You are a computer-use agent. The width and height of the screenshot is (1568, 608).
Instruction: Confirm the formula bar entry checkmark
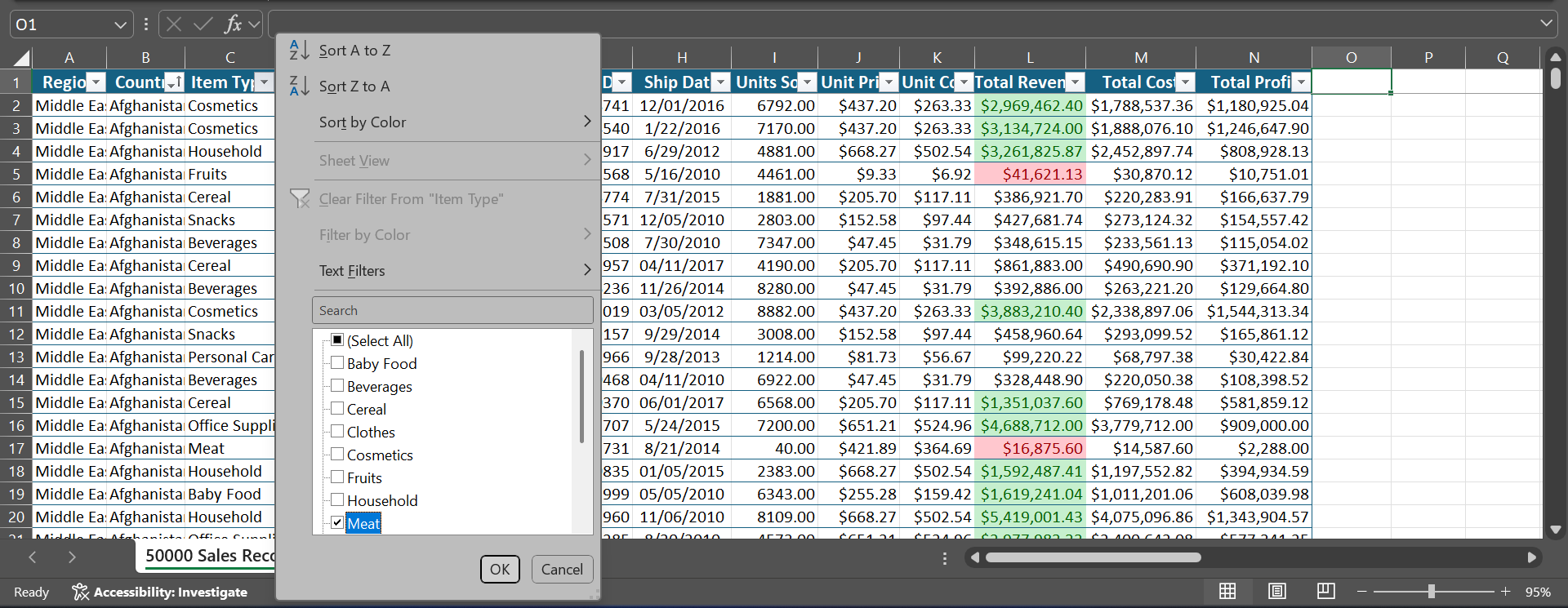203,24
